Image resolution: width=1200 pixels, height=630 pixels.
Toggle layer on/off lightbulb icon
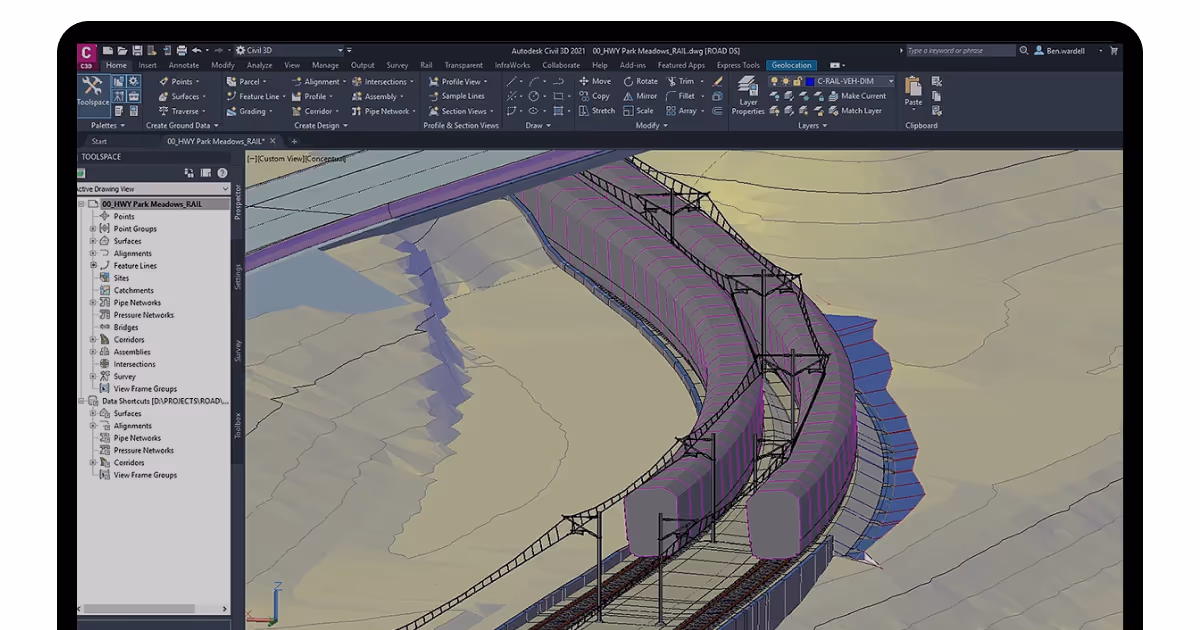click(x=773, y=81)
